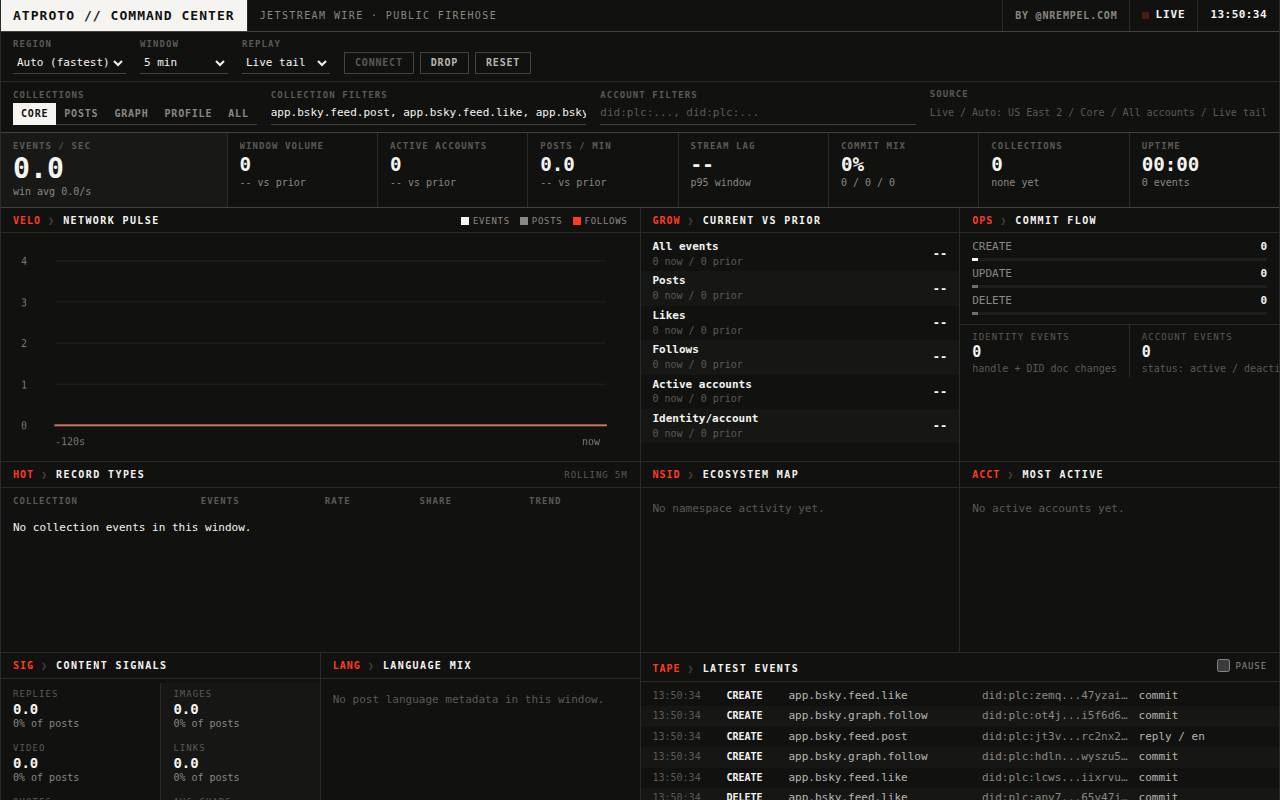Screen dimensions: 1280x800
Task: Toggle the POSTS legend swatch
Action: click(524, 221)
